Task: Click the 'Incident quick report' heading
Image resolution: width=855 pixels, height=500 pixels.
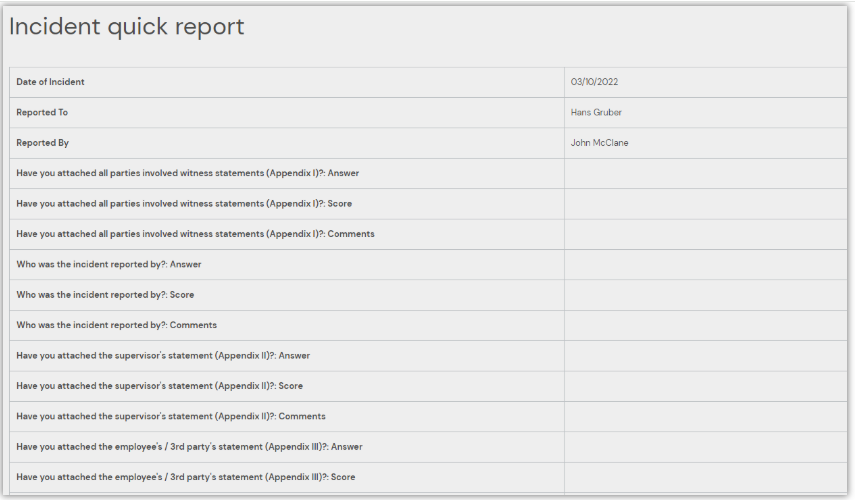Action: tap(126, 27)
